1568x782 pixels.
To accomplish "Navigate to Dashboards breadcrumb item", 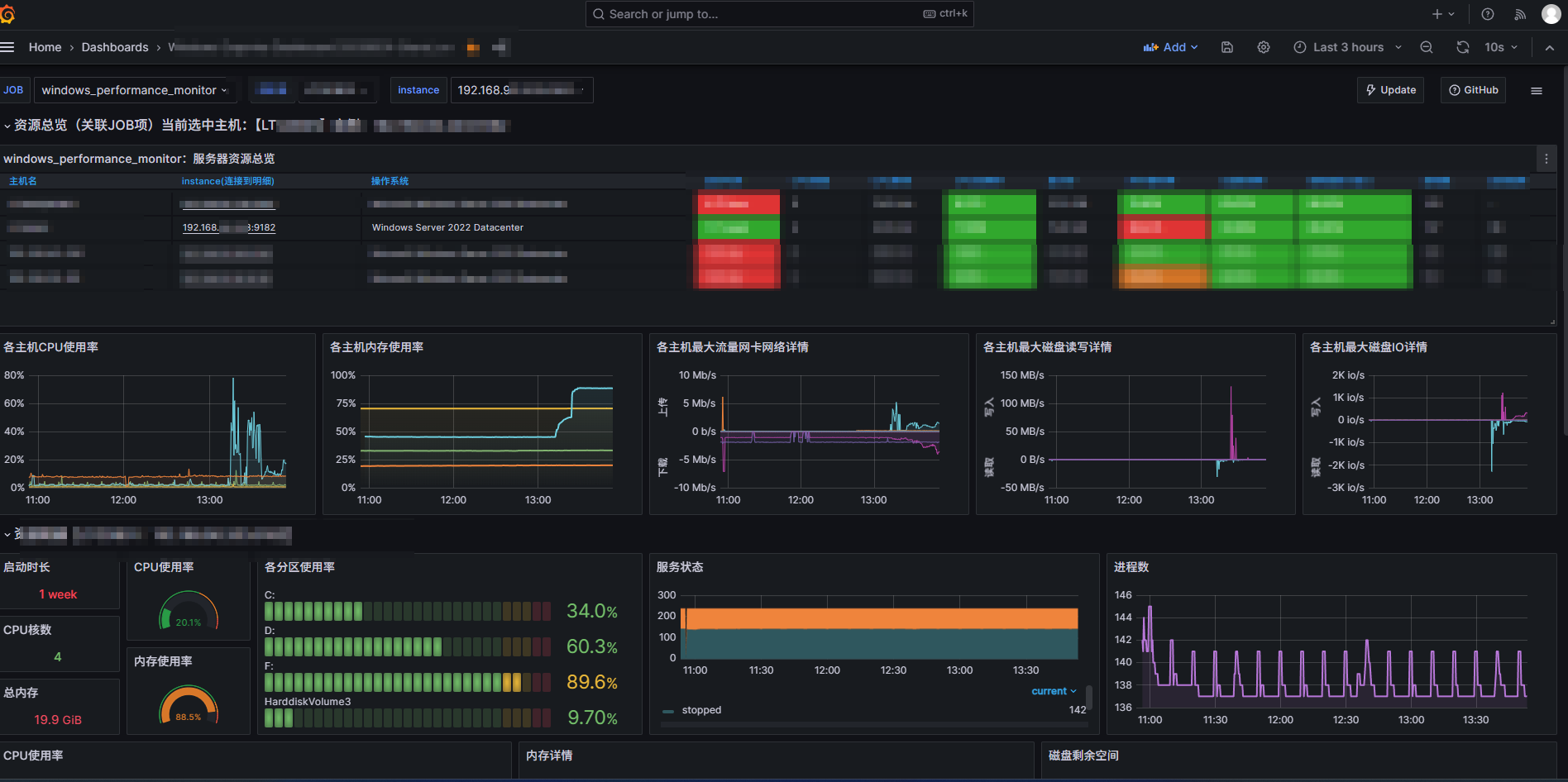I will point(115,47).
